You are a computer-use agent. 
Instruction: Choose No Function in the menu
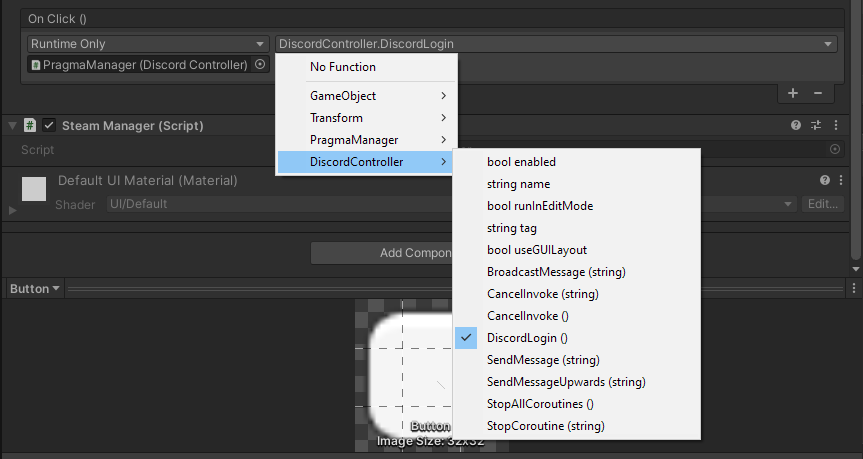(x=343, y=67)
